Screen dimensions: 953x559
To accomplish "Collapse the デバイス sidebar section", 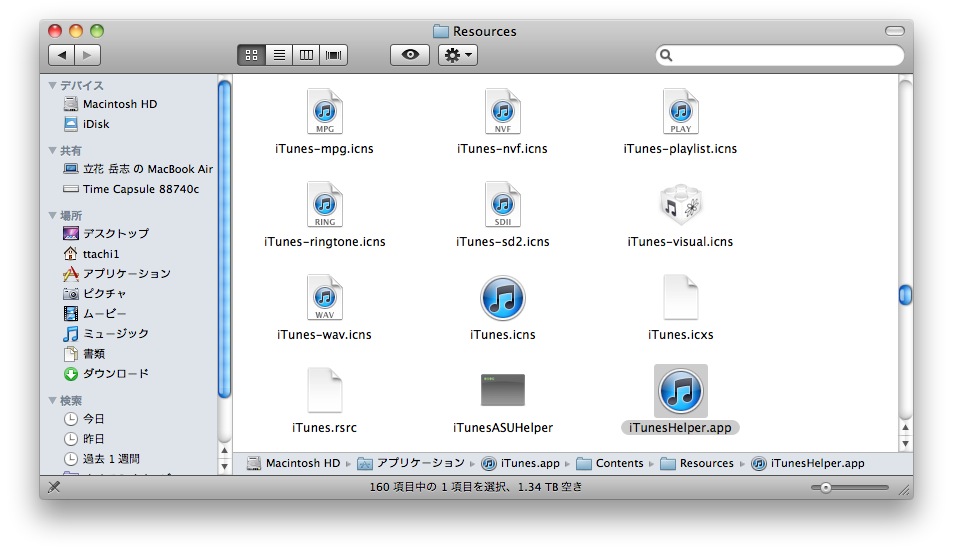I will (x=53, y=86).
